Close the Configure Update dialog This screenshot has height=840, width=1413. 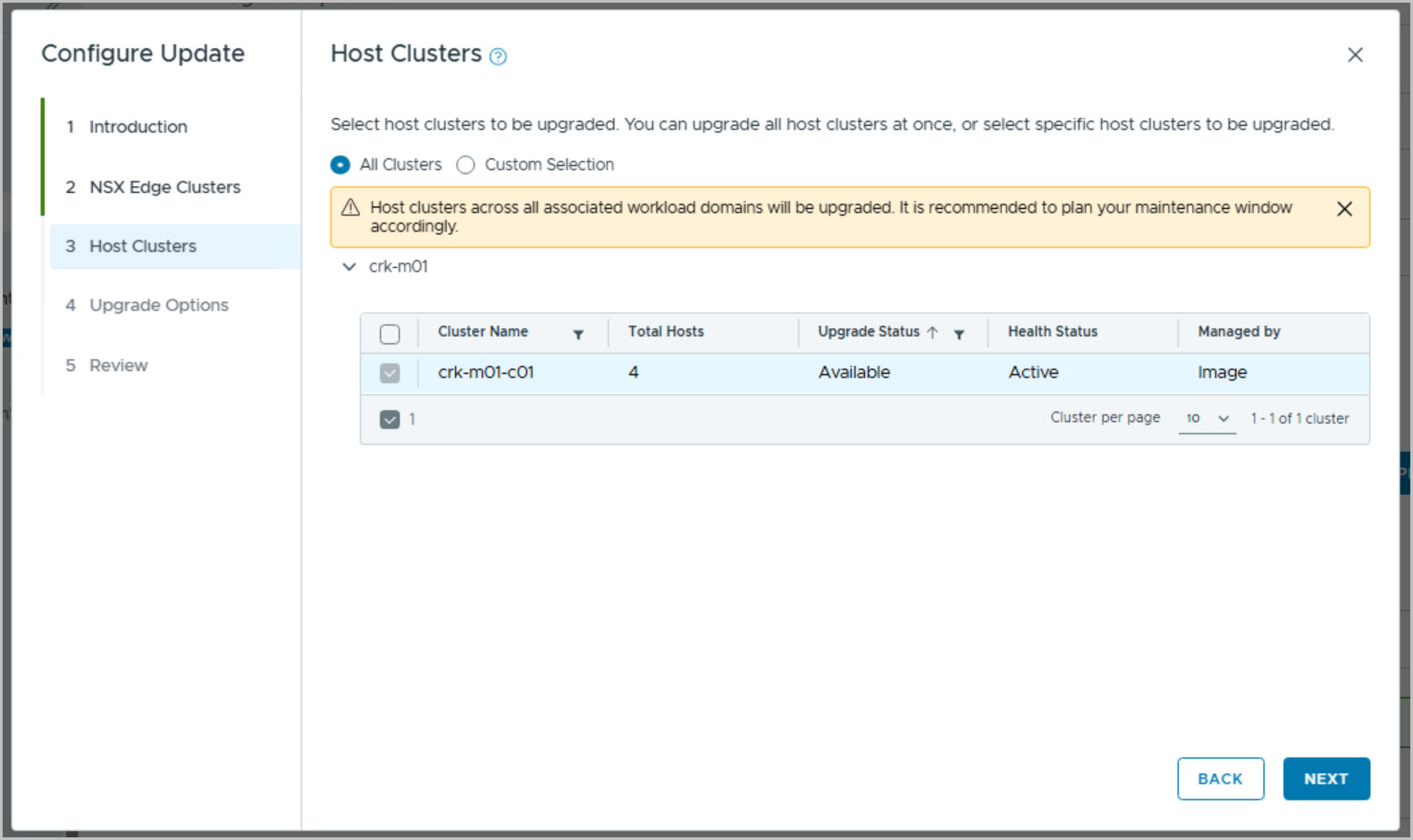1355,55
